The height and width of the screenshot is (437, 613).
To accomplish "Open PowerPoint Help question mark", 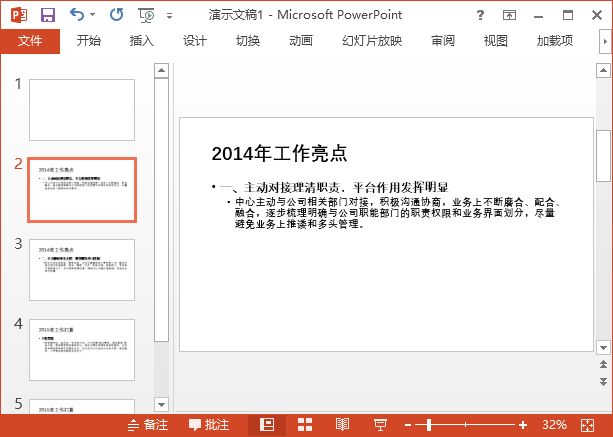I will coord(480,15).
